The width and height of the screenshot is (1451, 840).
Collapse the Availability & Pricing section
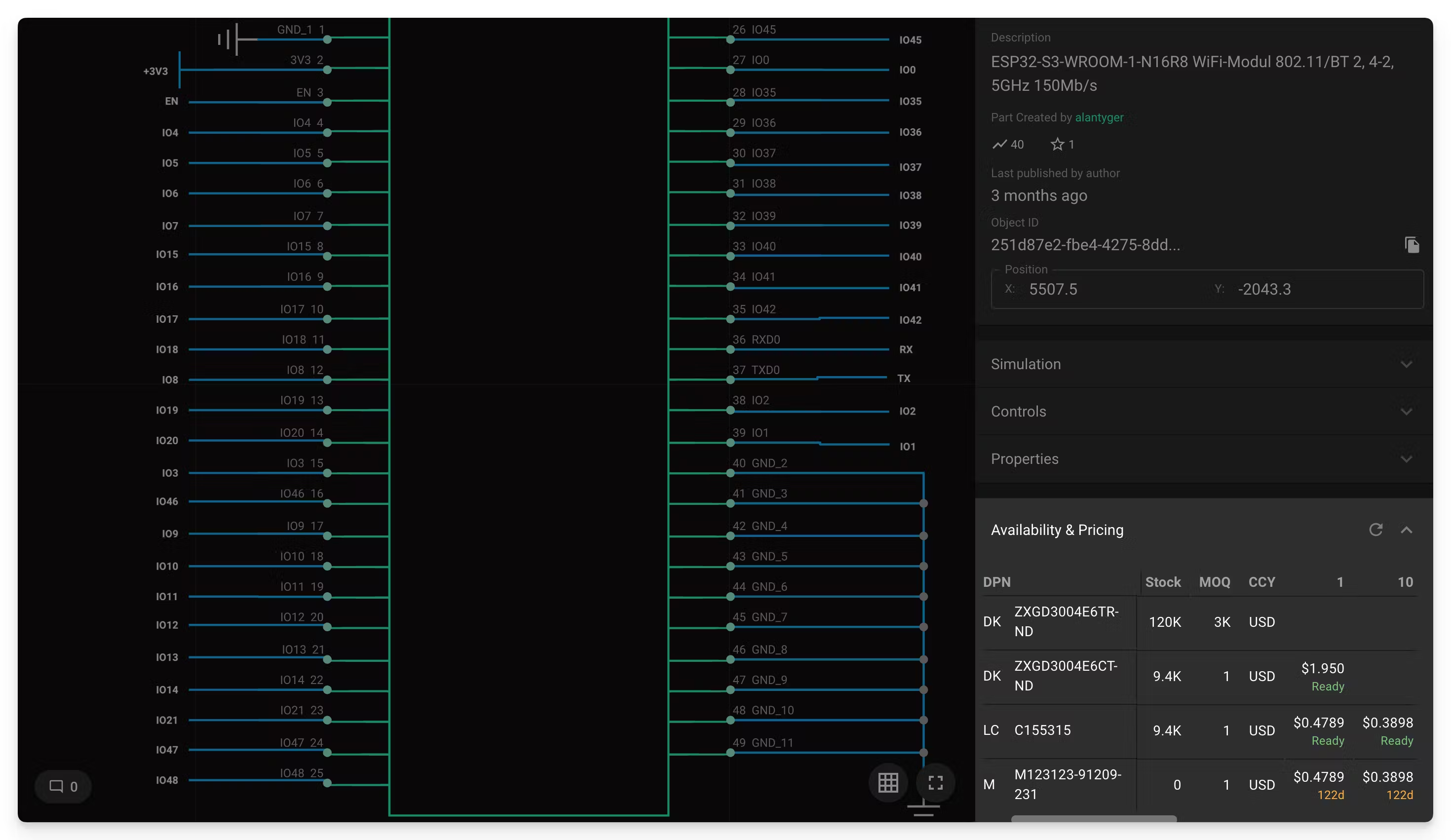tap(1406, 530)
